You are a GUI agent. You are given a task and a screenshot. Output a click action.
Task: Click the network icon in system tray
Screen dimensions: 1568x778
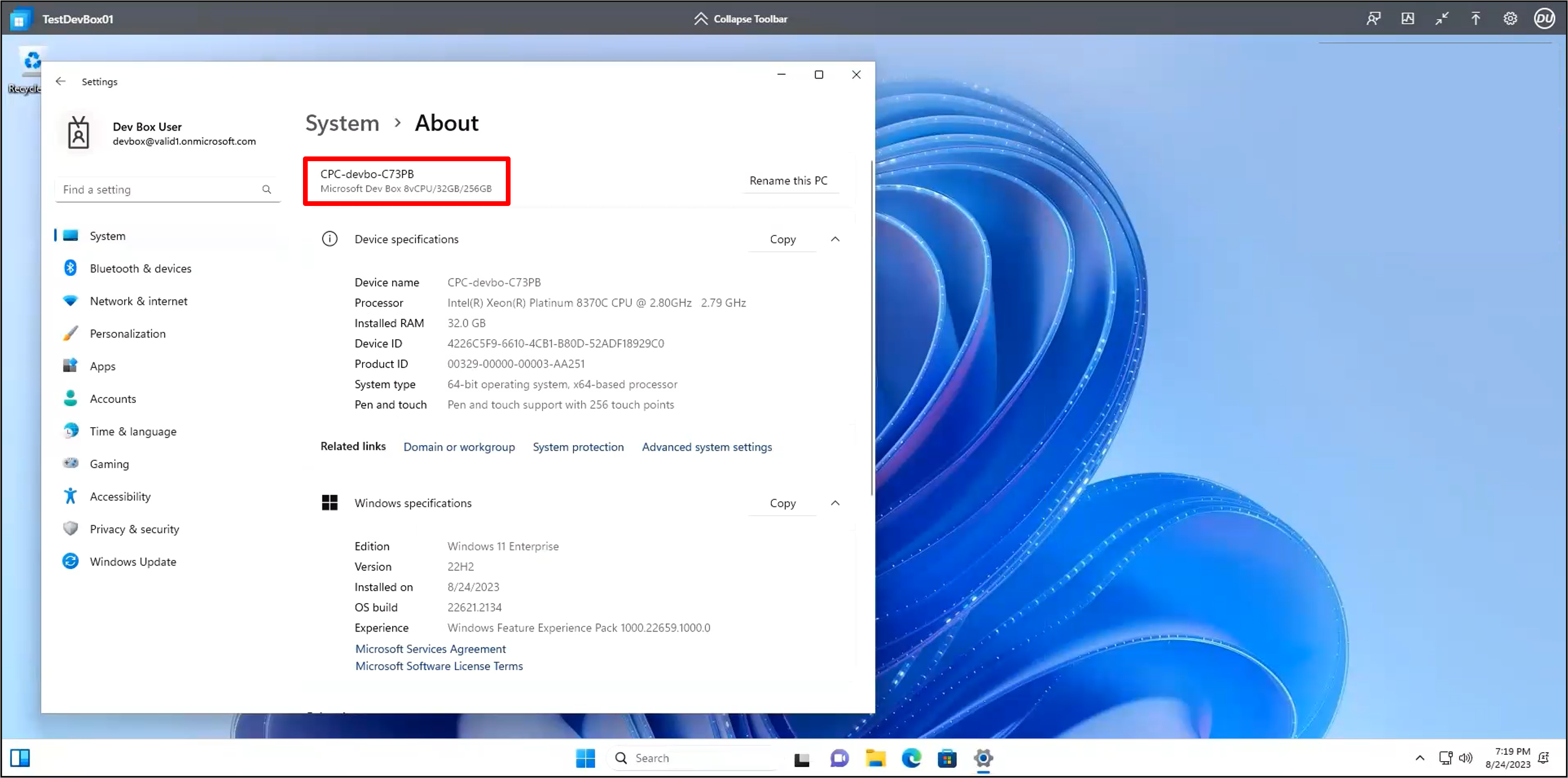[x=1446, y=758]
